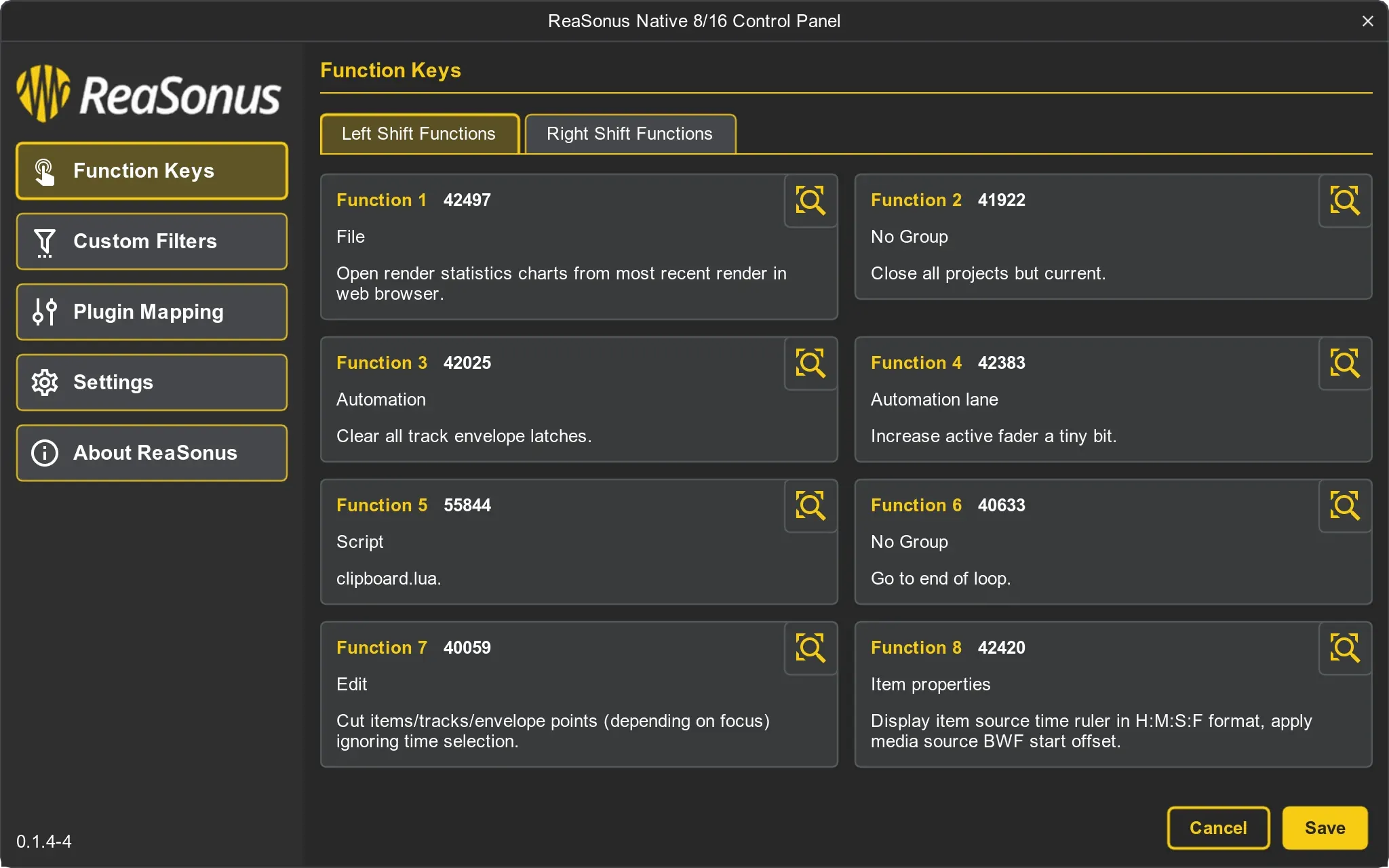Select the Left Shift Functions tab
Screen dimensions: 1389x868
click(418, 134)
